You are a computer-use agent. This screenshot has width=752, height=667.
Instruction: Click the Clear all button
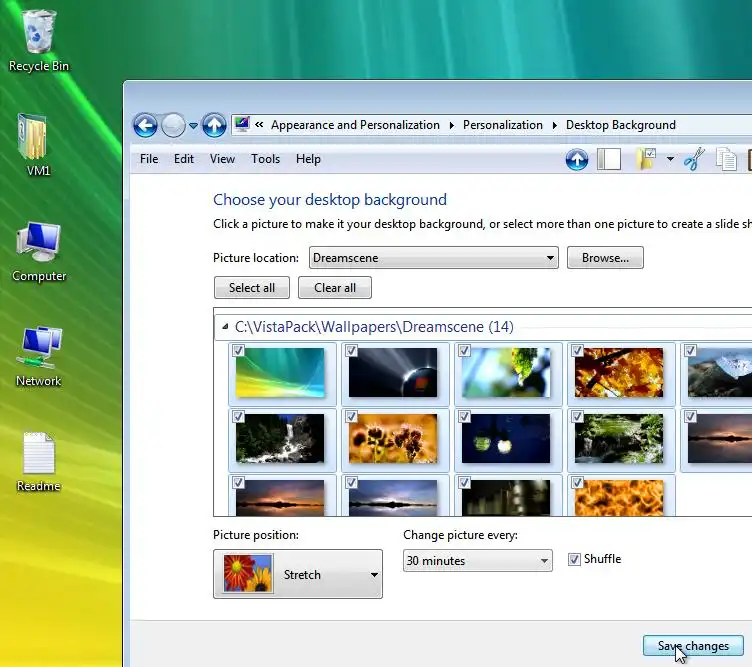[x=335, y=288]
